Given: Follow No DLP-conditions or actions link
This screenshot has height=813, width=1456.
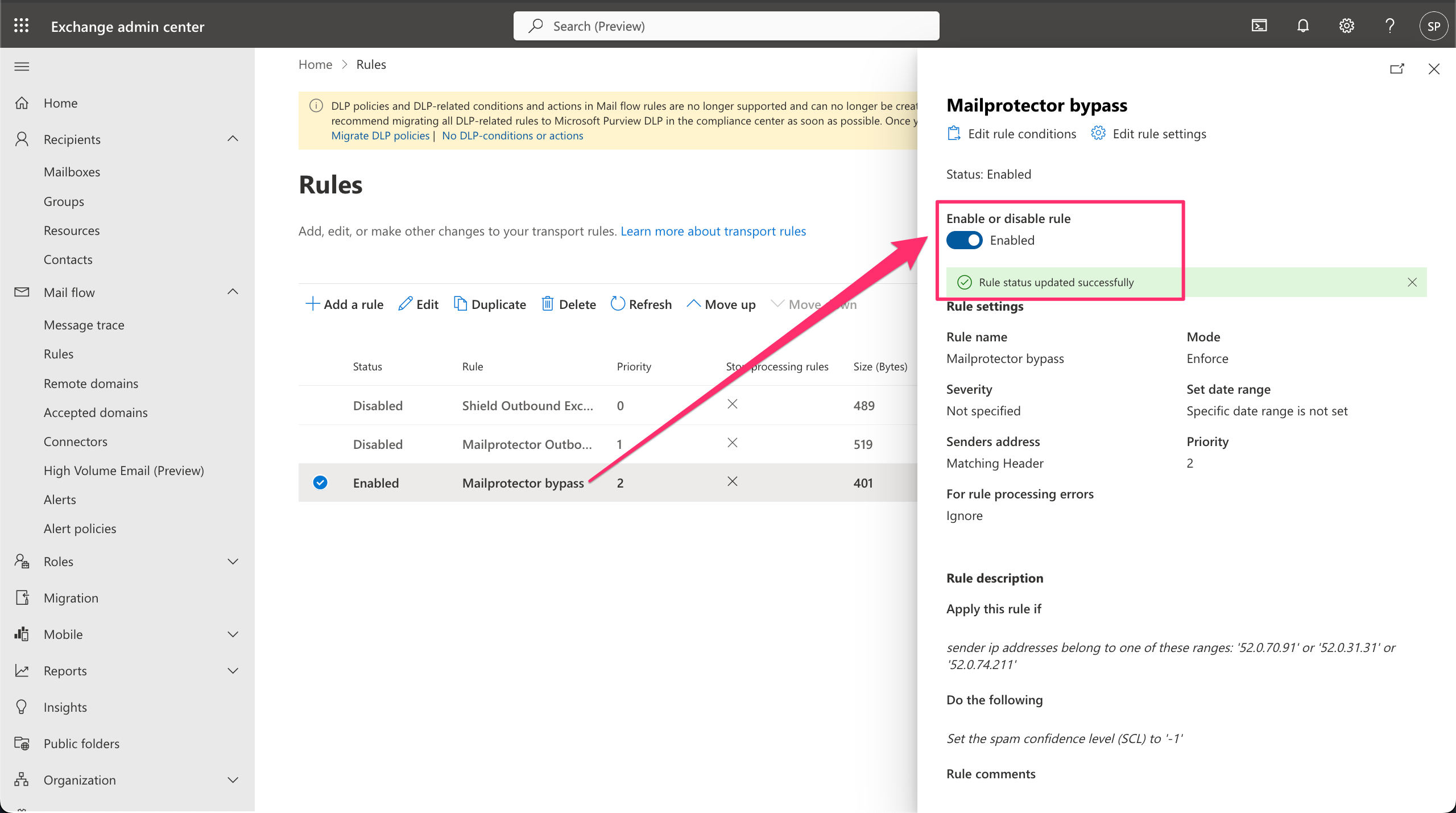Looking at the screenshot, I should click(x=512, y=135).
